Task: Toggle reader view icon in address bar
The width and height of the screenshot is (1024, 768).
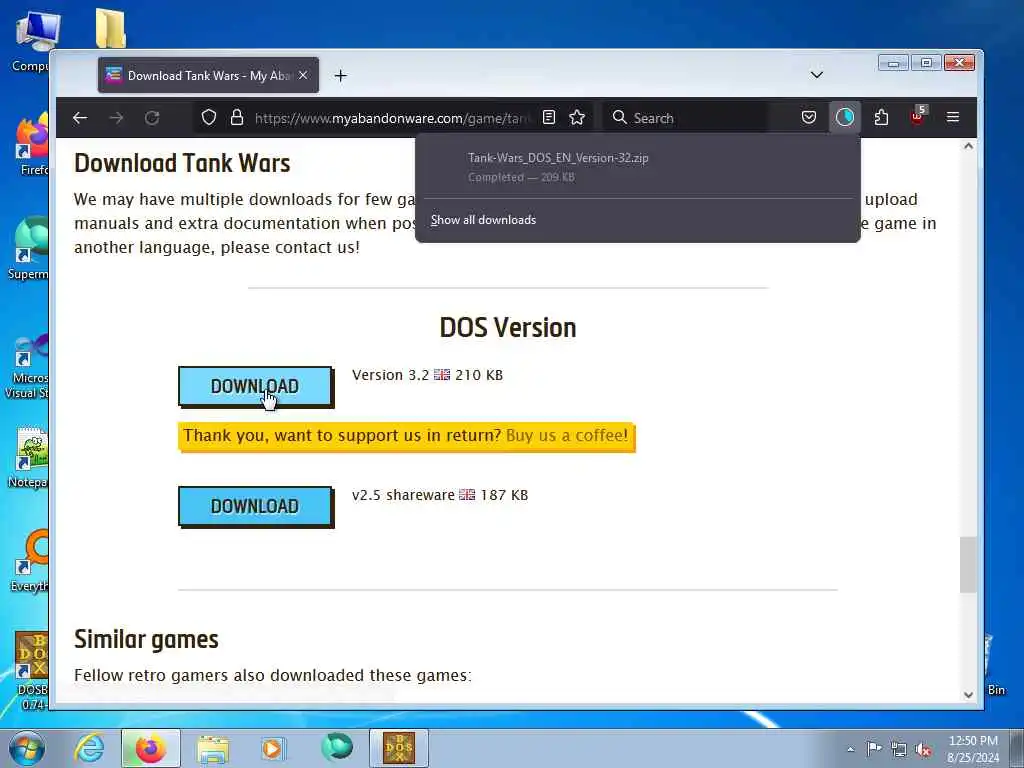Action: click(549, 118)
